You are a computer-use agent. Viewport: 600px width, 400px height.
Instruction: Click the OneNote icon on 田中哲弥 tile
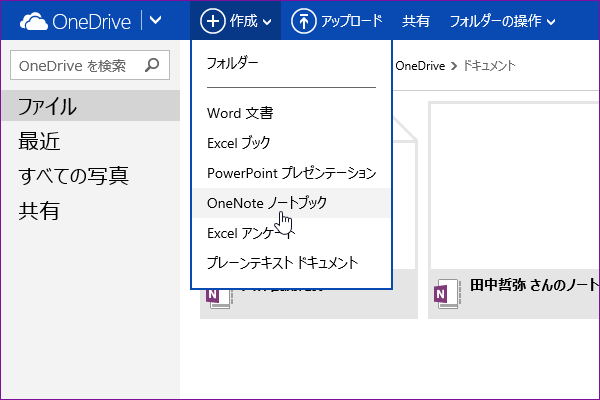tap(446, 294)
